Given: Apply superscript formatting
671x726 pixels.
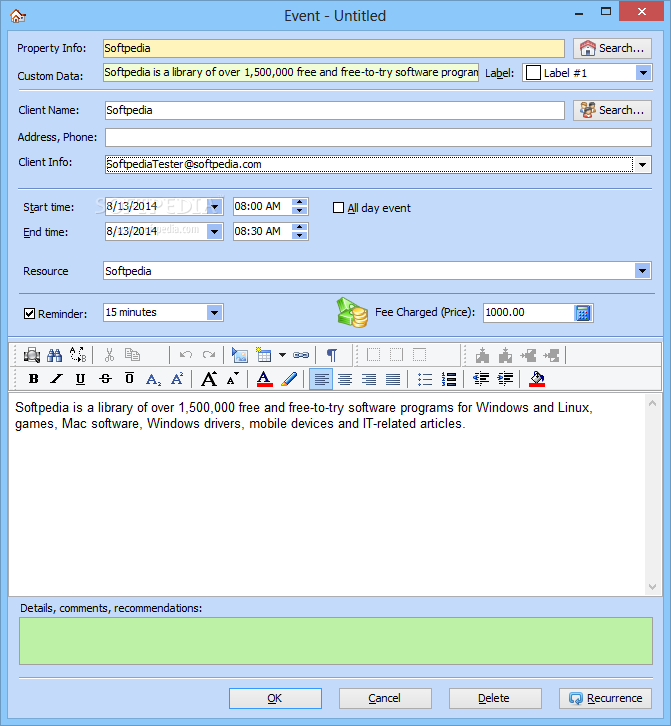Looking at the screenshot, I should (x=177, y=379).
